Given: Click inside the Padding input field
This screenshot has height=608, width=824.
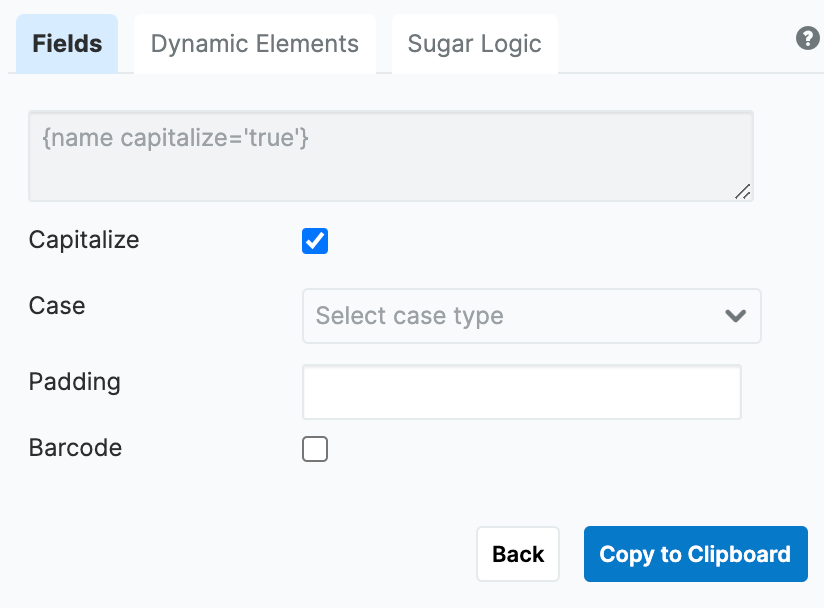Looking at the screenshot, I should click(x=521, y=391).
